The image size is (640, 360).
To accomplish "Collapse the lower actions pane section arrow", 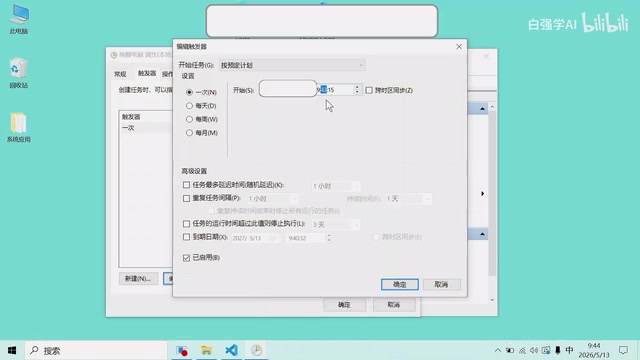I will click(x=482, y=234).
